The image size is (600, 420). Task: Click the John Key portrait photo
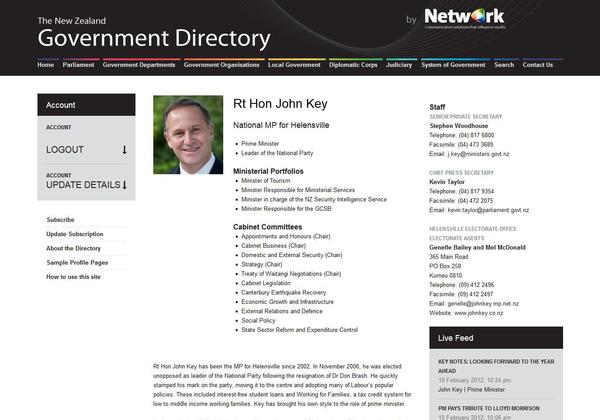[188, 135]
